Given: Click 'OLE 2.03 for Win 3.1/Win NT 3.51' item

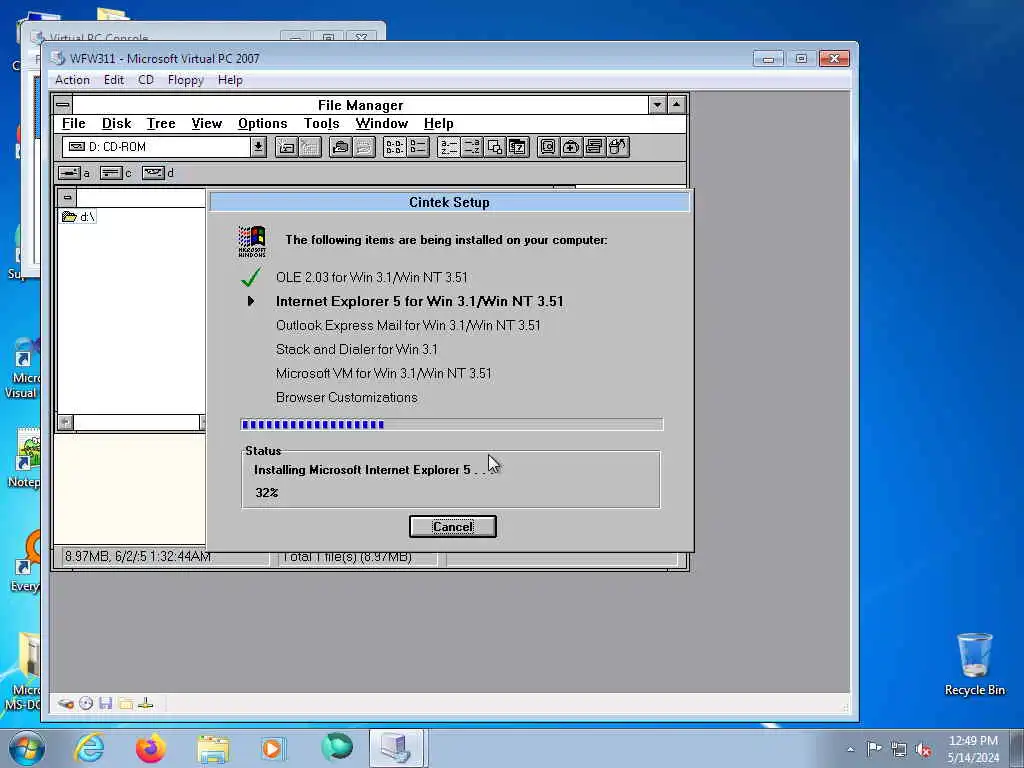Looking at the screenshot, I should click(x=372, y=277).
